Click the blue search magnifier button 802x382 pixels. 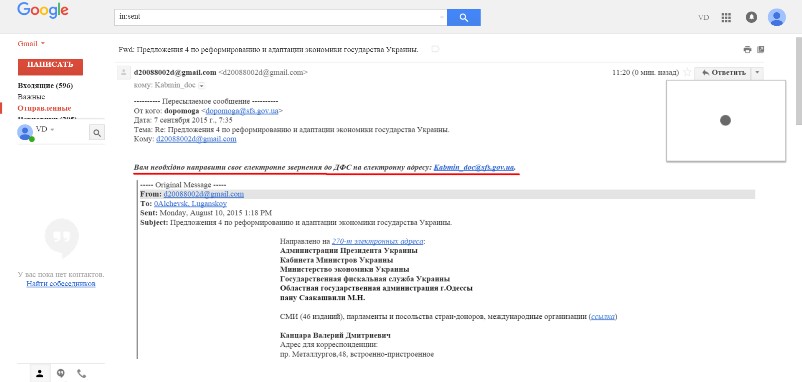tap(463, 17)
